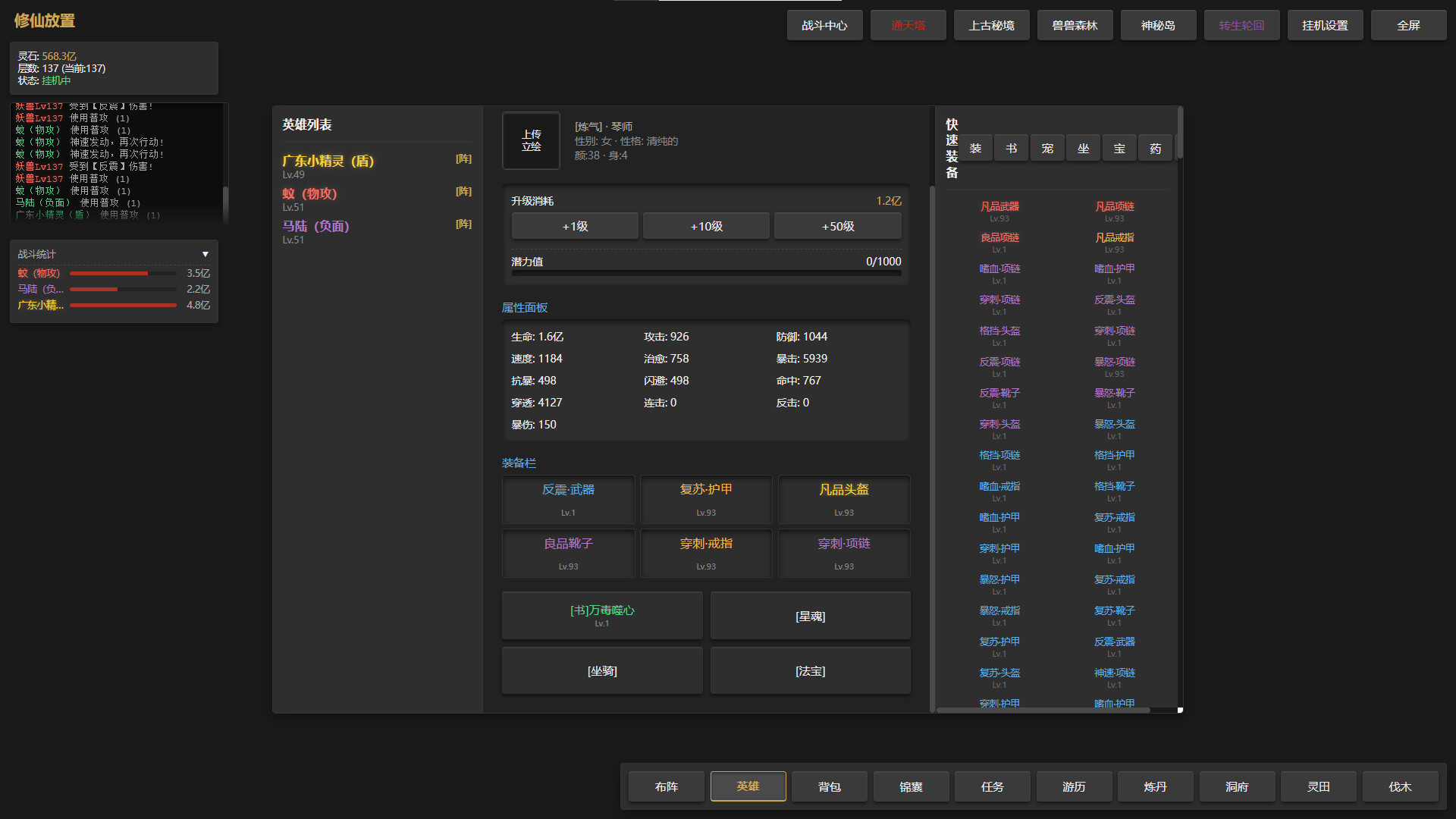
Task: Click the [书]万毒噬心 book slot
Action: (x=601, y=615)
